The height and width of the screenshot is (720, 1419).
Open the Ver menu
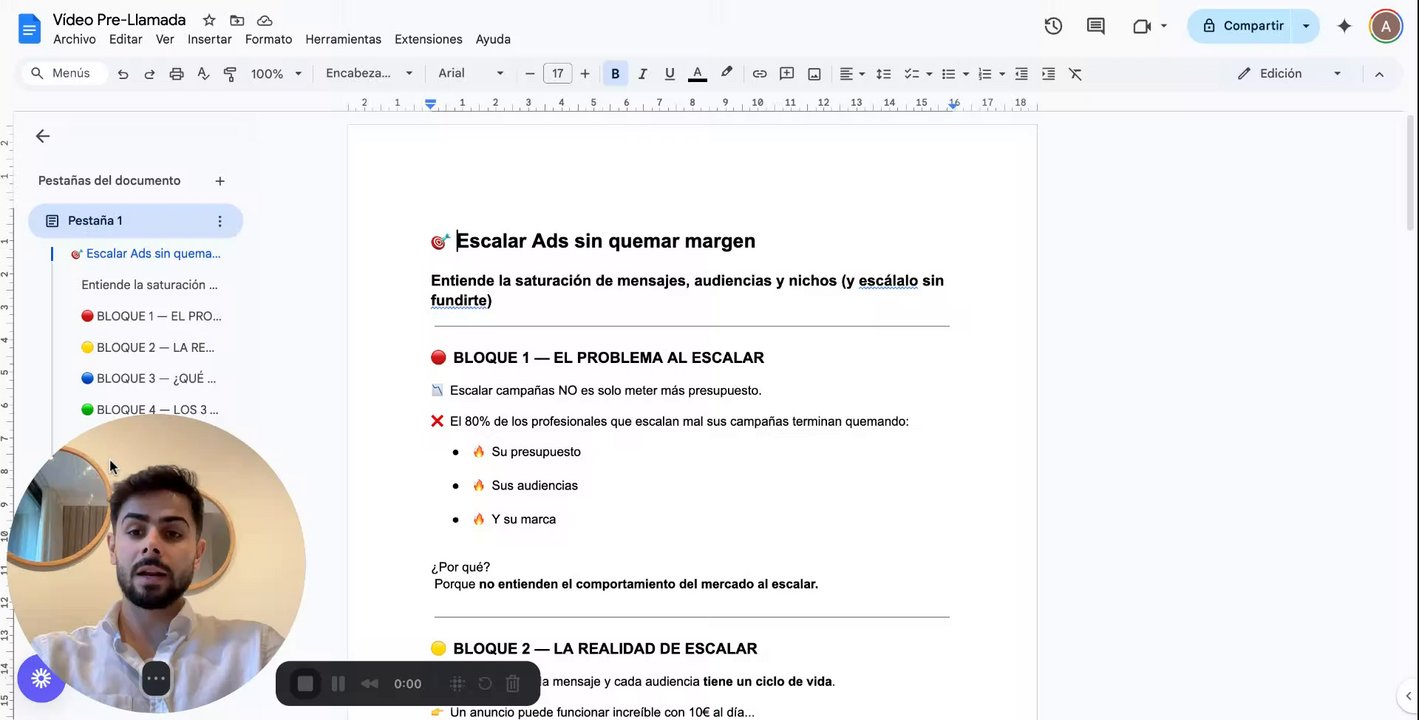165,39
